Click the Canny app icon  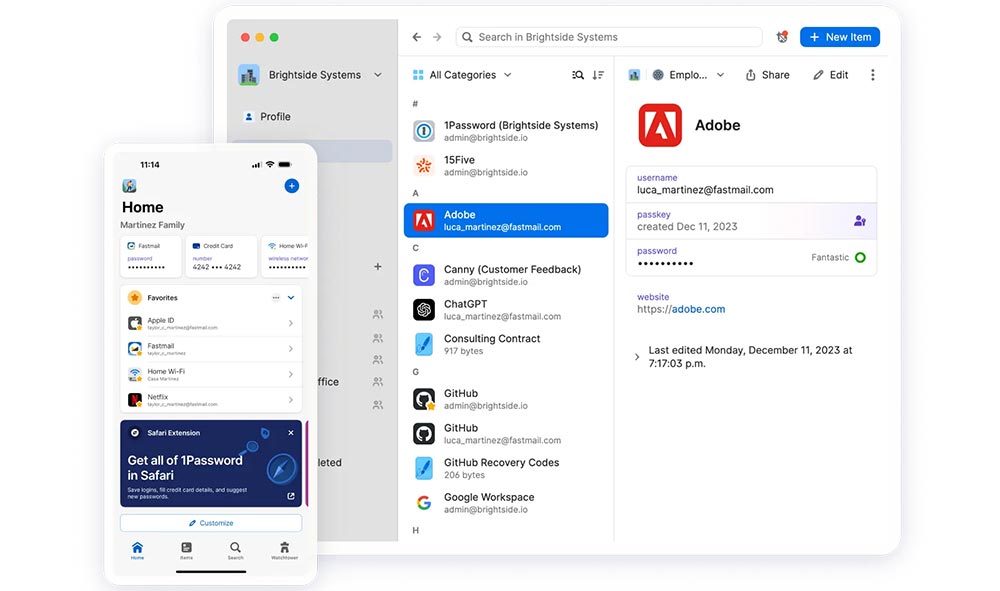tap(424, 275)
